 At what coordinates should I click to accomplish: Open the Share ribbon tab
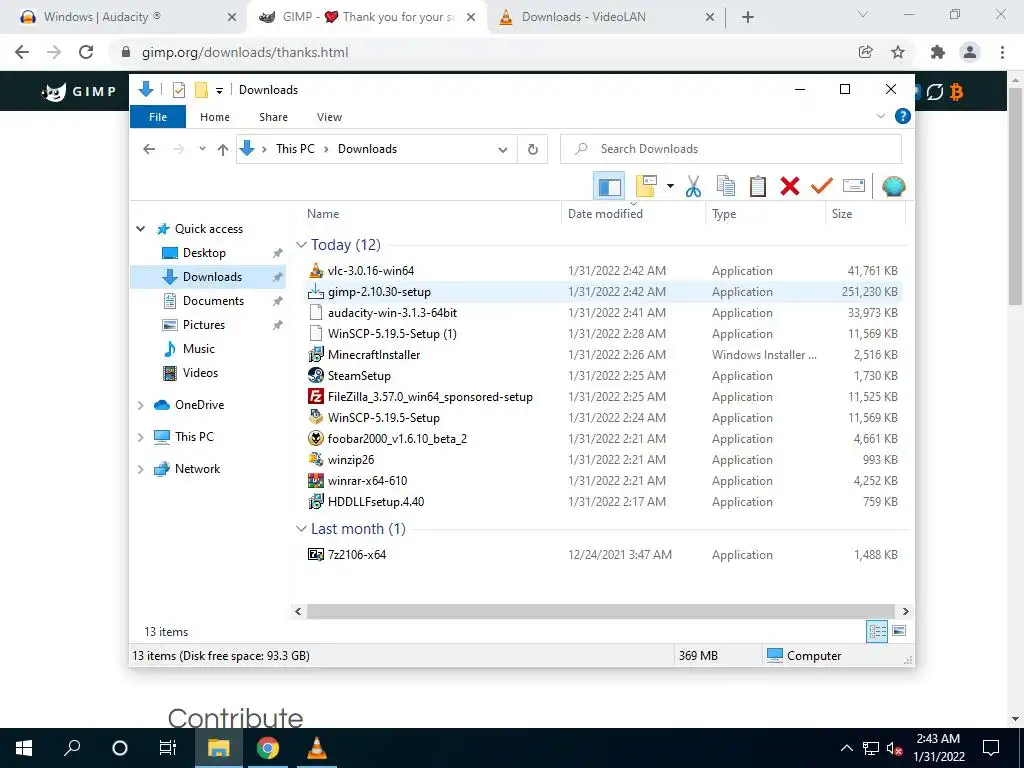273,117
